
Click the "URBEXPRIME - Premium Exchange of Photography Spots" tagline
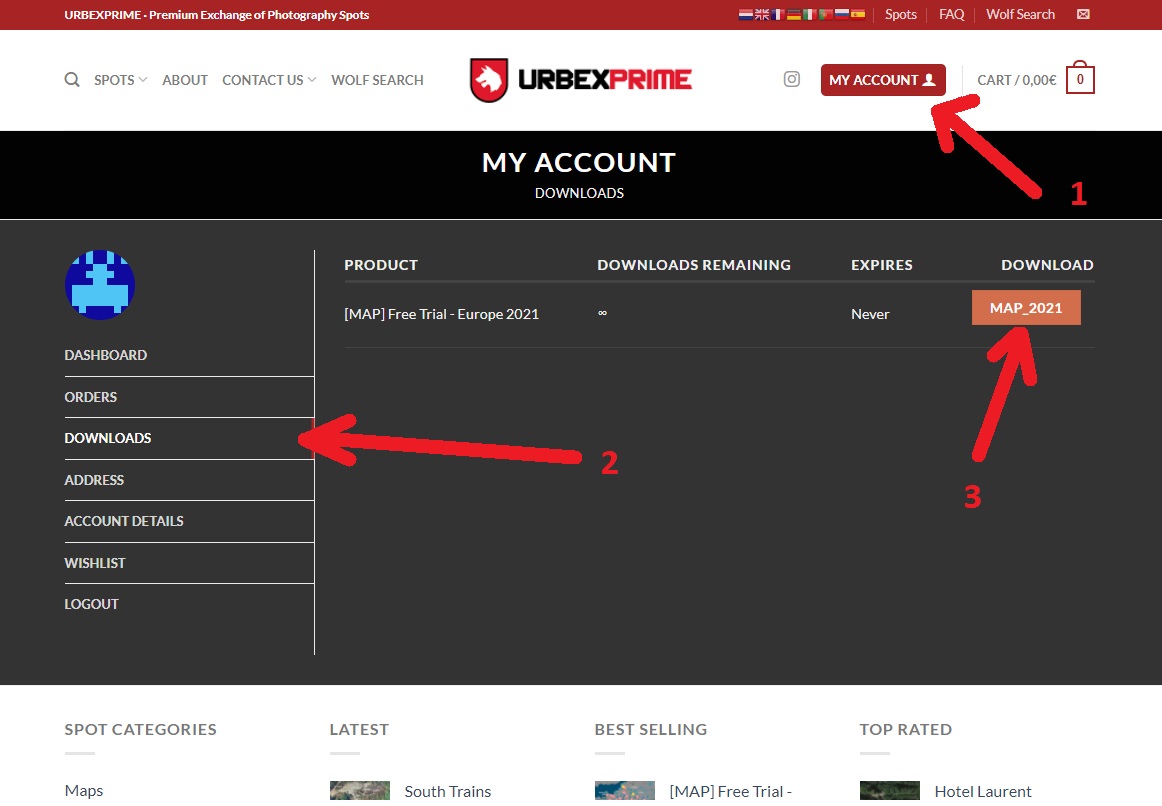click(216, 15)
